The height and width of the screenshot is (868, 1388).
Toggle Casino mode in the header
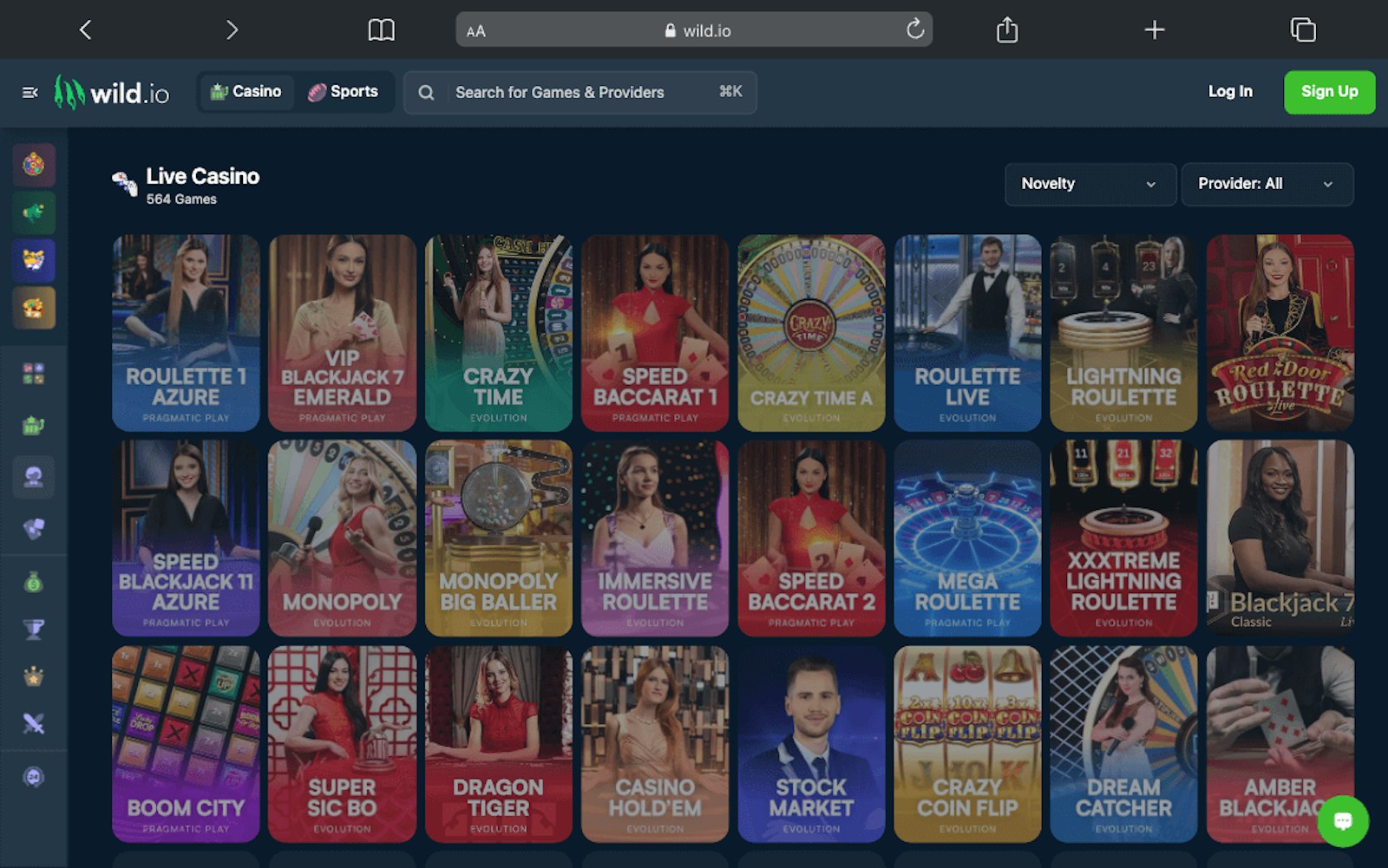click(246, 91)
